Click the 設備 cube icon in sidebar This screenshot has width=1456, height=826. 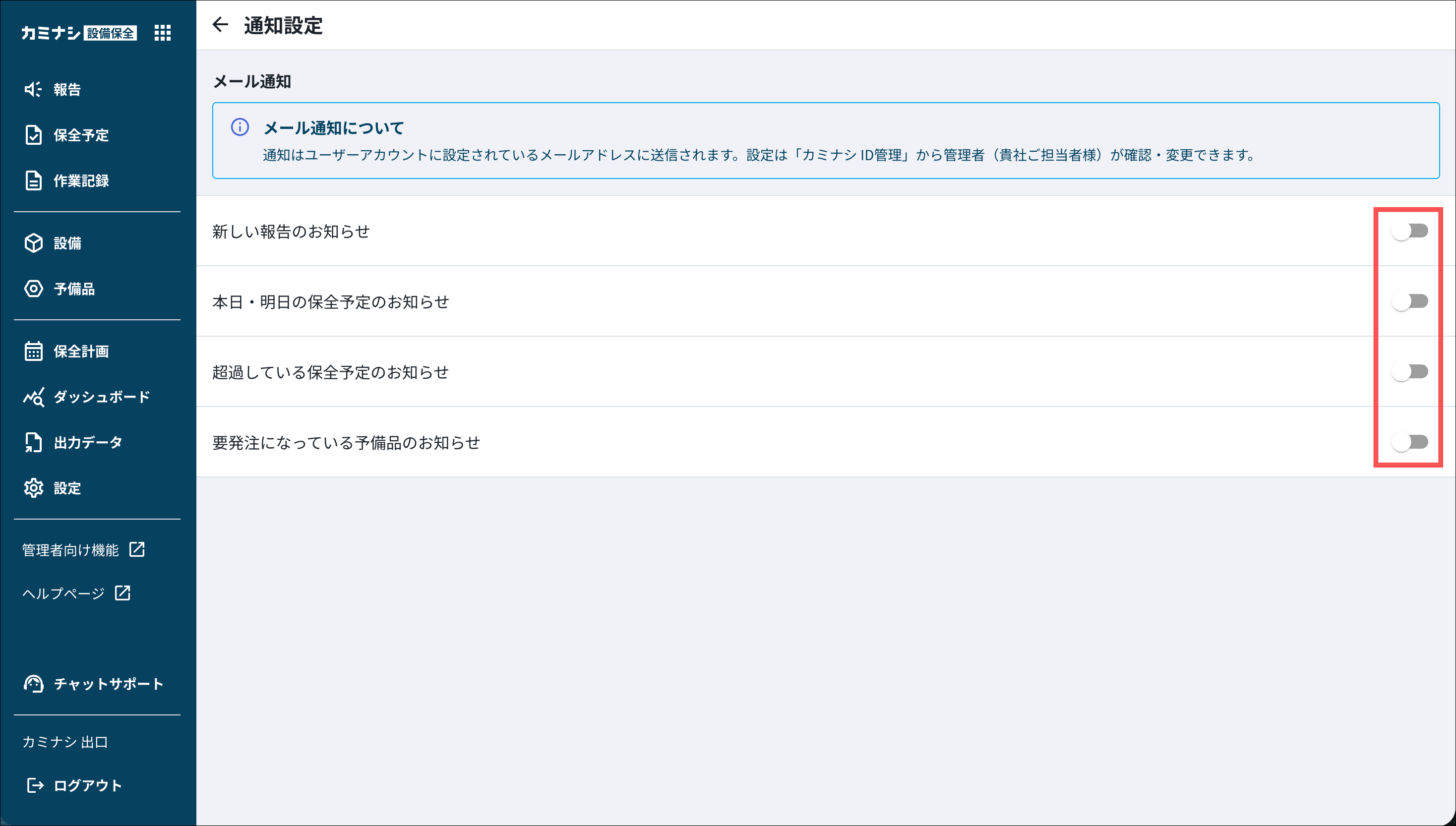click(34, 243)
